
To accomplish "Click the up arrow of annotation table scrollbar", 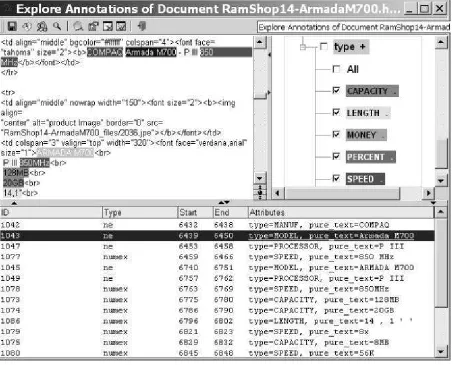I will click(441, 212).
